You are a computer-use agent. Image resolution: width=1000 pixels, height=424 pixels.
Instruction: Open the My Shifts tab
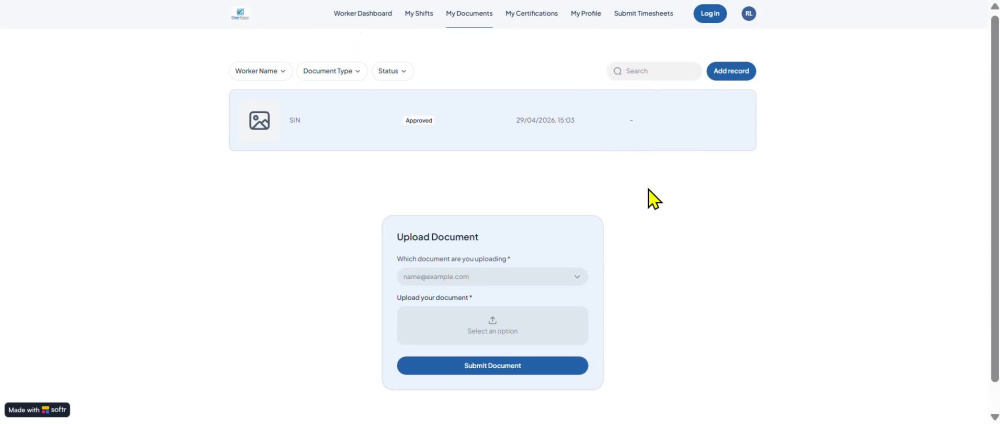coord(419,13)
